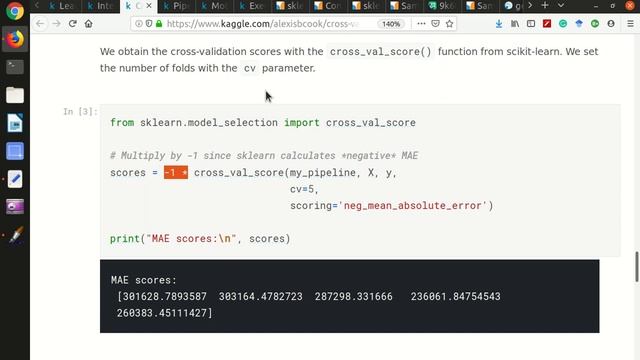Open Firefox from the dock

(15, 39)
